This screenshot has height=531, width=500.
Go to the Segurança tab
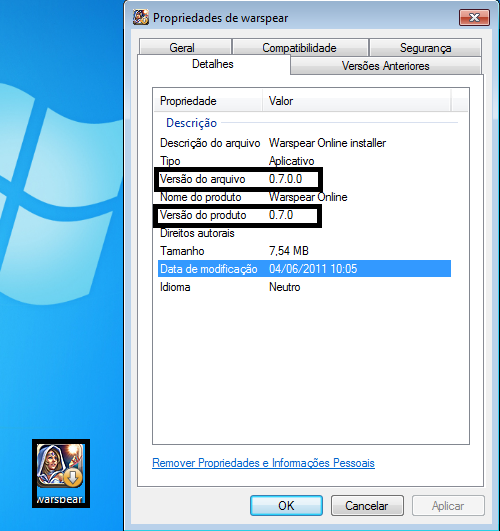click(x=425, y=47)
